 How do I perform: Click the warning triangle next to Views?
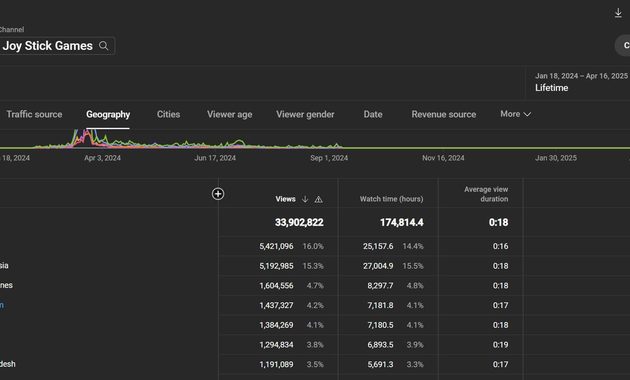[x=319, y=199]
